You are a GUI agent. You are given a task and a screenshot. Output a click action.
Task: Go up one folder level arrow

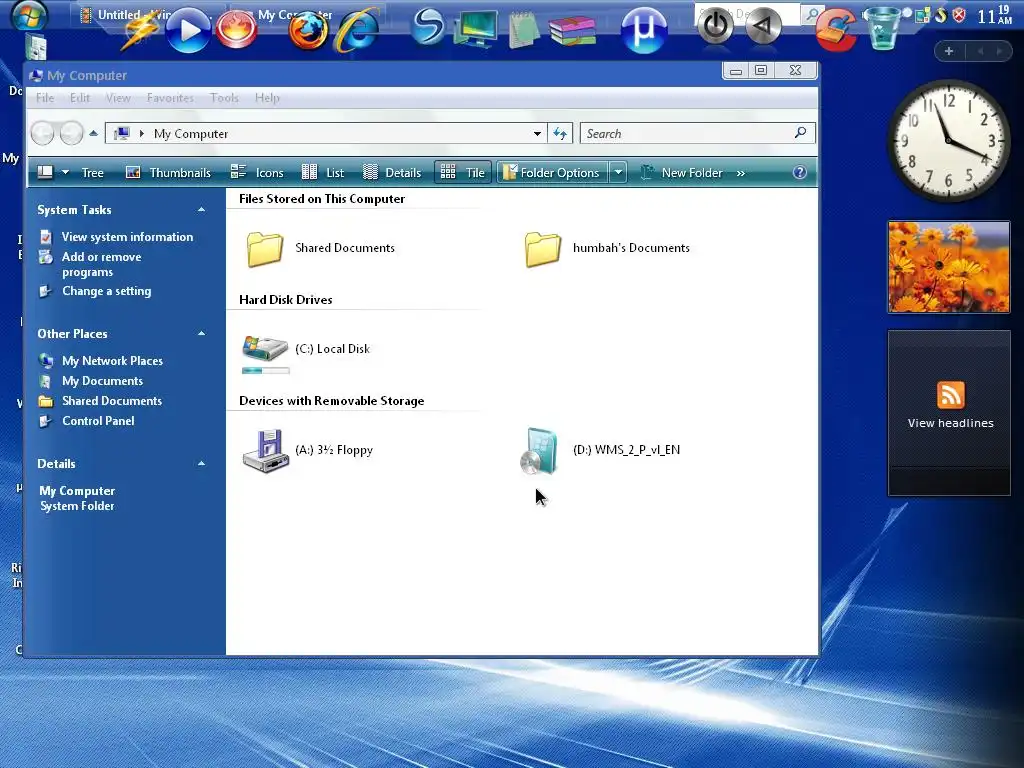tap(93, 133)
